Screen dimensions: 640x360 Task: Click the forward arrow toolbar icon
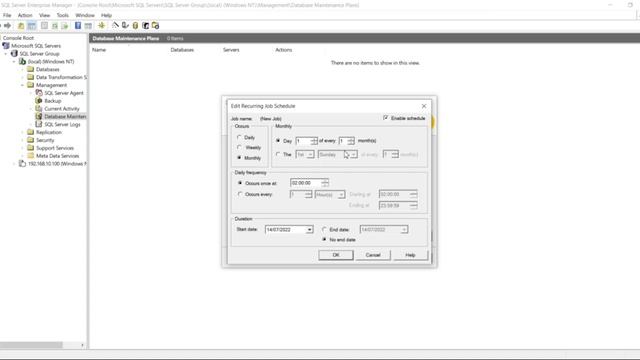7,26
